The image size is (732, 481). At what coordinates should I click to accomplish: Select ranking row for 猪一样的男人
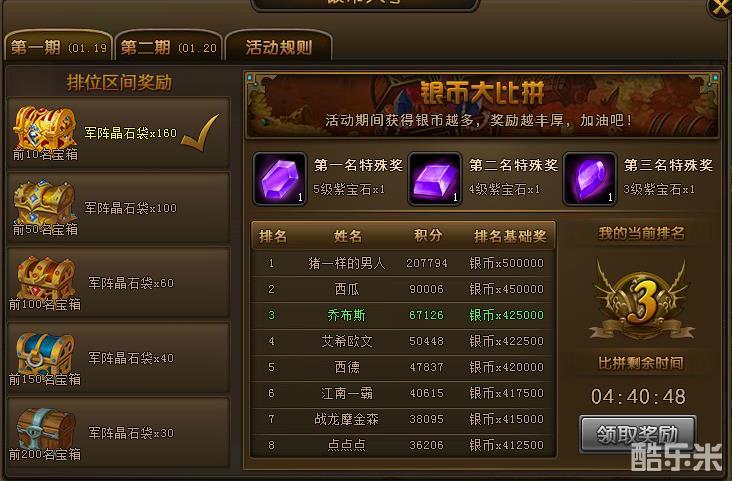(403, 263)
